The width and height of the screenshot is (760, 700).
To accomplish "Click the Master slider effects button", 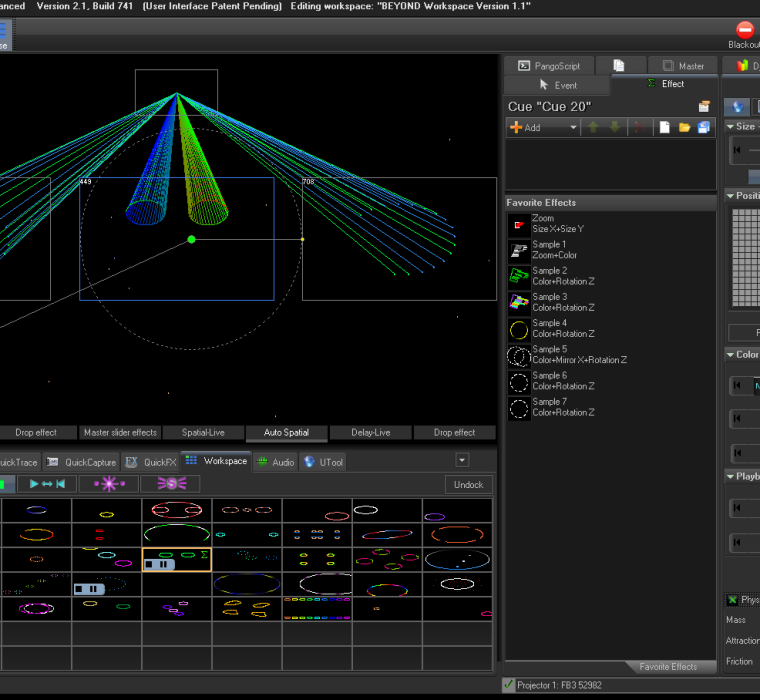I will pyautogui.click(x=120, y=433).
